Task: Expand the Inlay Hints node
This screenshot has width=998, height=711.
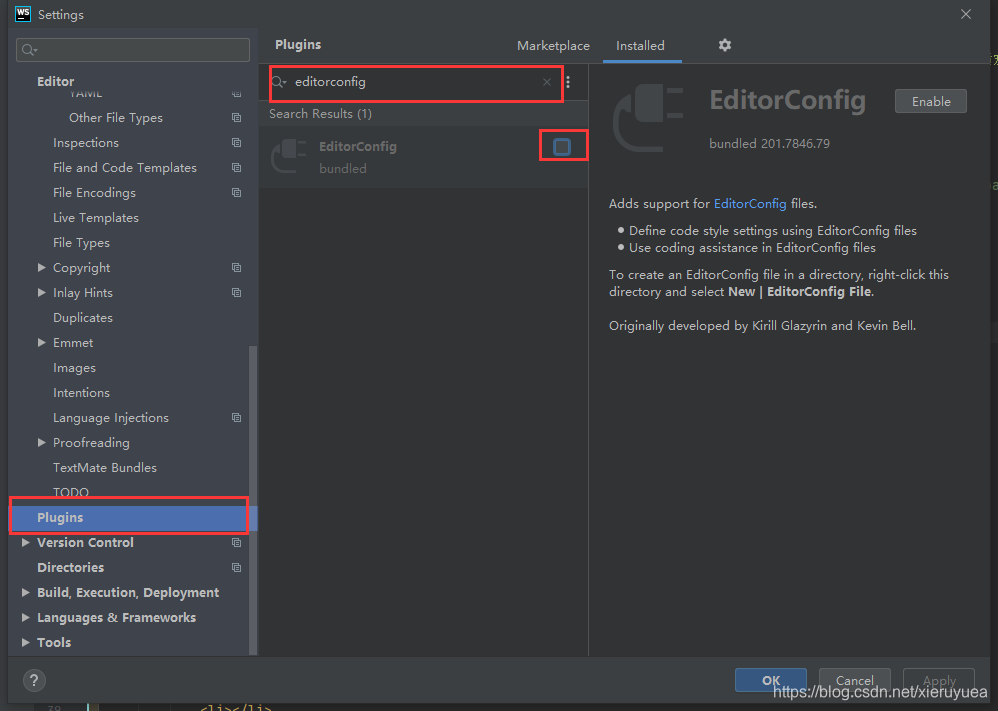Action: point(41,293)
